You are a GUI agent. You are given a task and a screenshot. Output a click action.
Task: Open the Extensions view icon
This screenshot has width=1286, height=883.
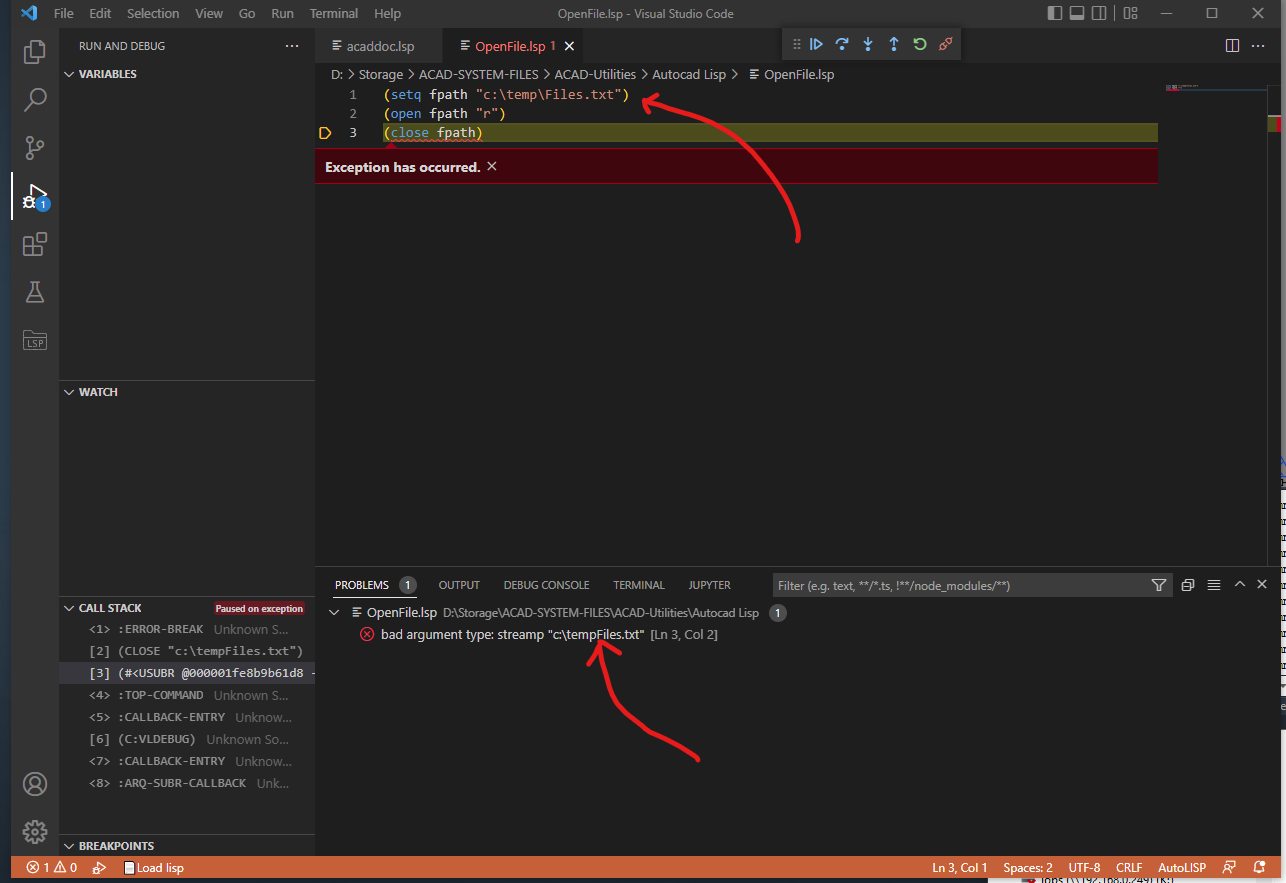pyautogui.click(x=35, y=244)
